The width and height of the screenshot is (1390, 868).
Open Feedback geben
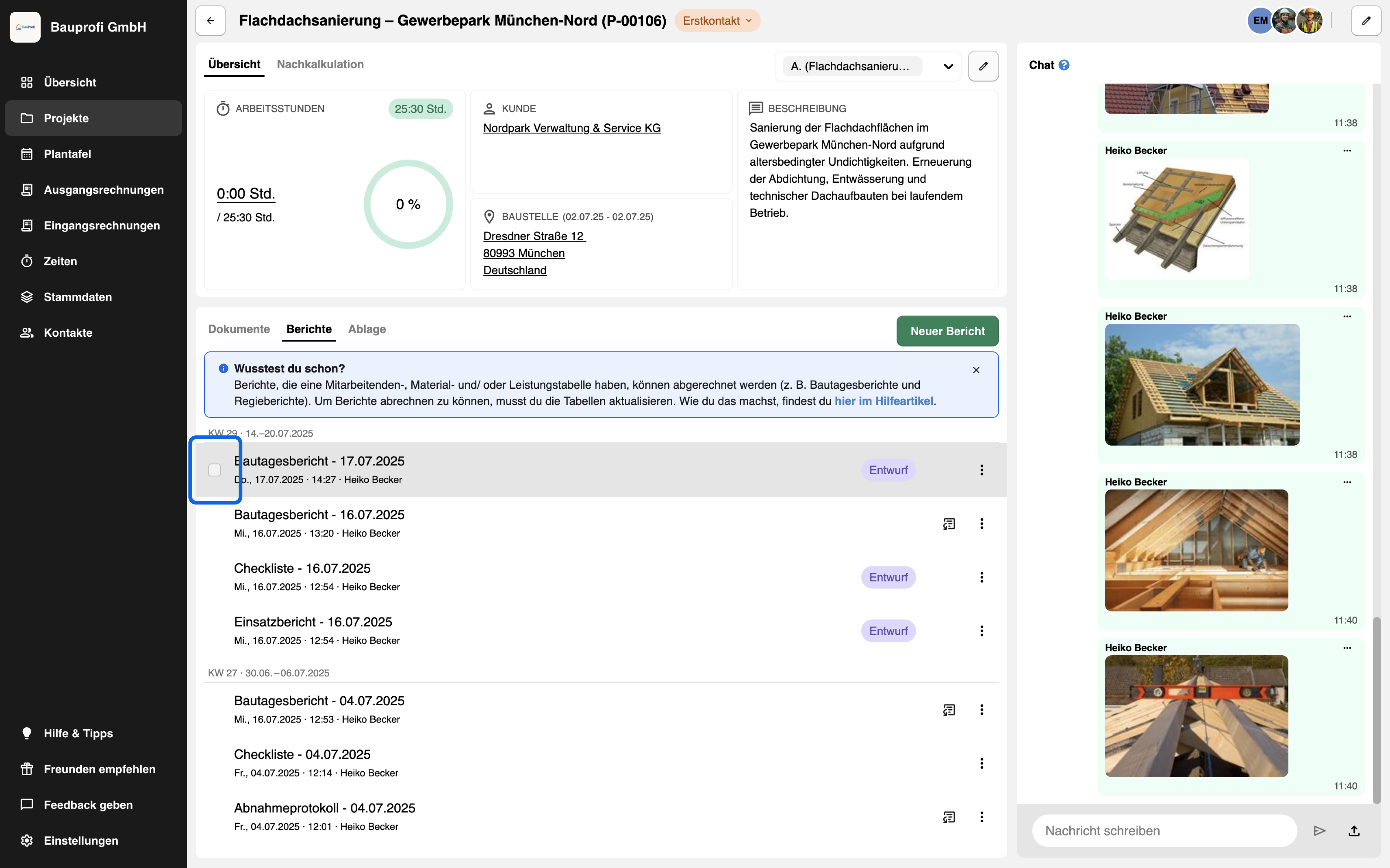coord(94,804)
